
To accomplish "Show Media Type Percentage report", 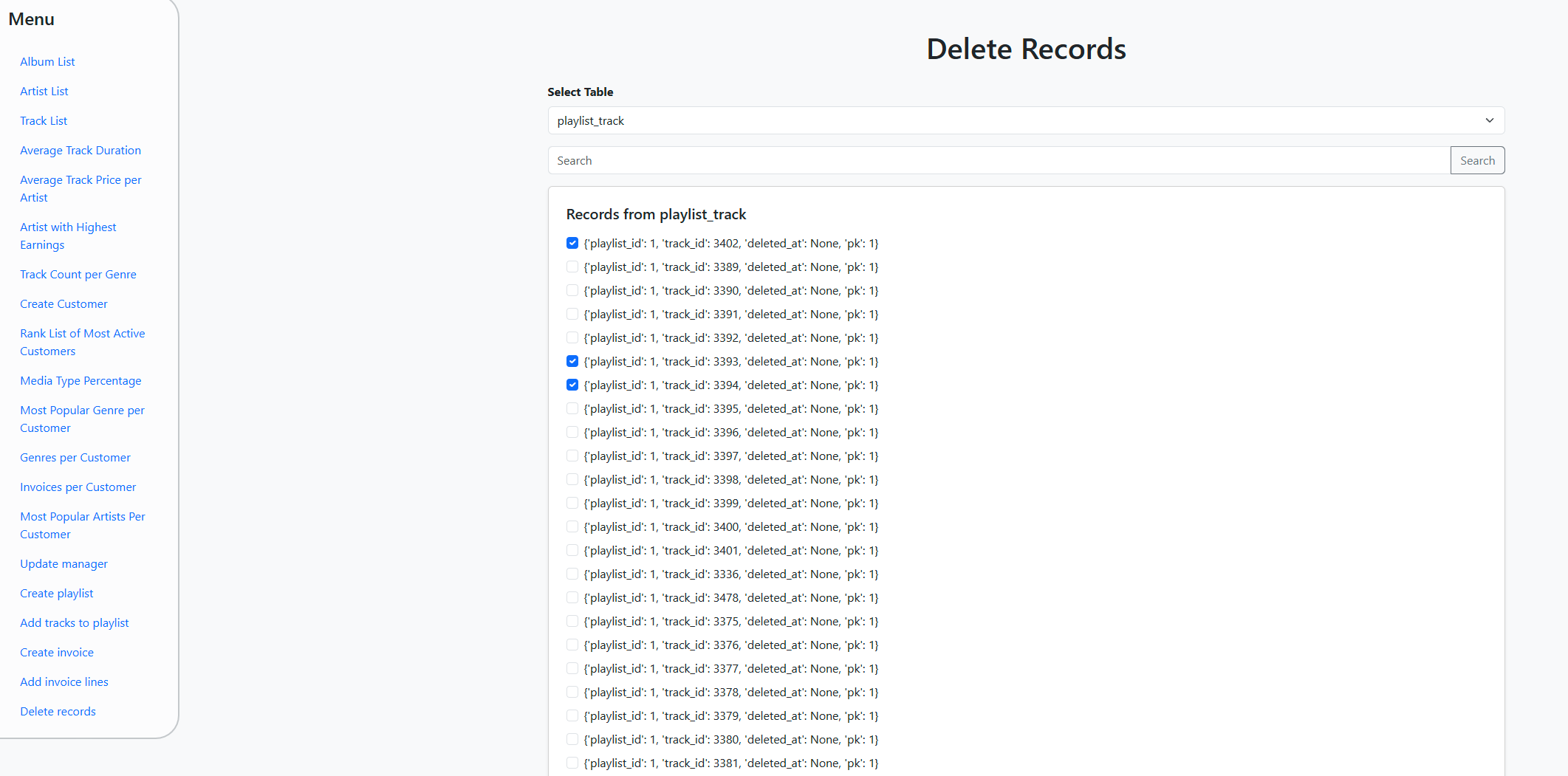I will pos(81,380).
